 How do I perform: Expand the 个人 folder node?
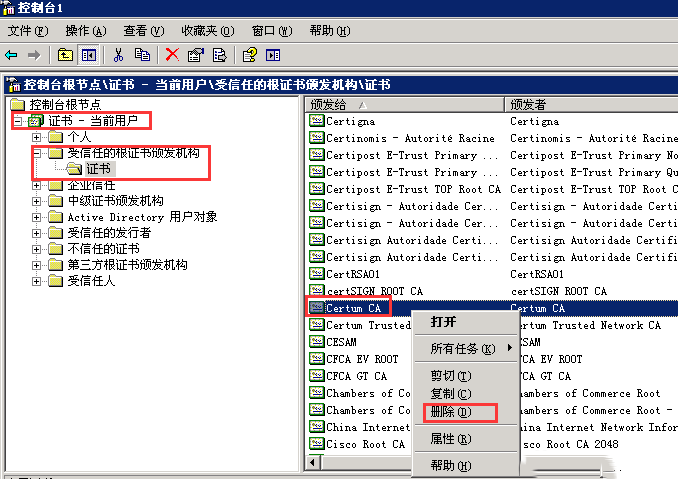pos(36,137)
